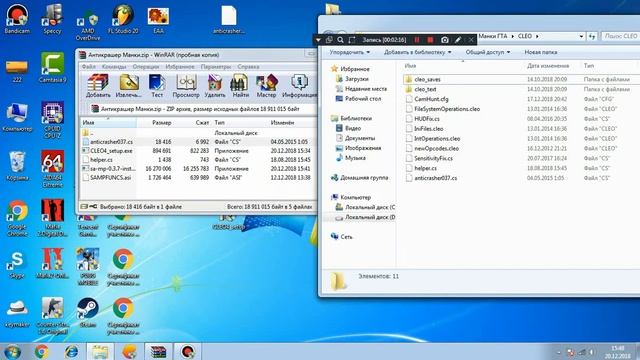Viewport: 640px width, 360px height.
Task: Open the Bandicam toolbar dropdown arrow
Action: [x=318, y=40]
